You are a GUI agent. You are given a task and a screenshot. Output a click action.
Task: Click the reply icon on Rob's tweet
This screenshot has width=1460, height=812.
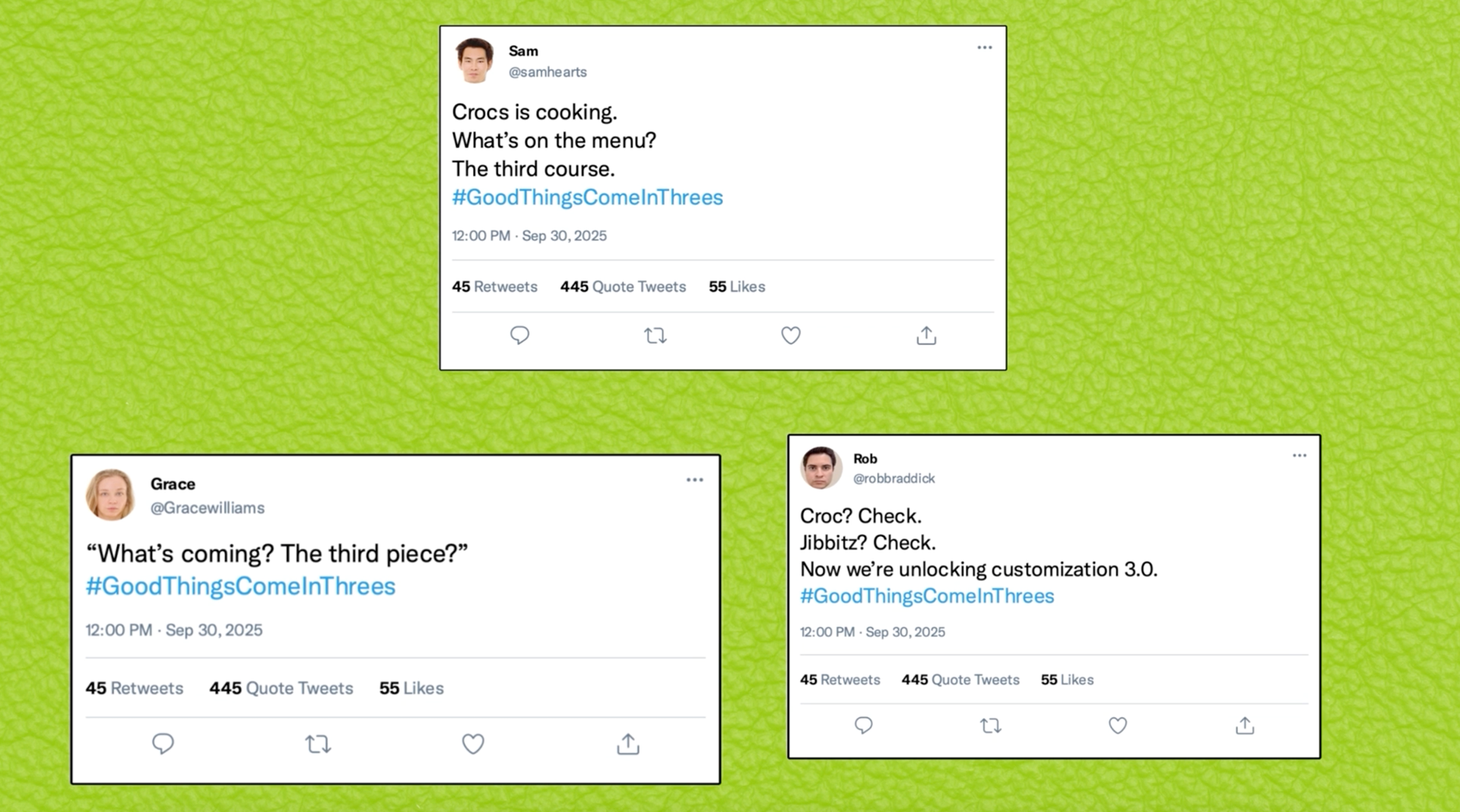[x=863, y=725]
